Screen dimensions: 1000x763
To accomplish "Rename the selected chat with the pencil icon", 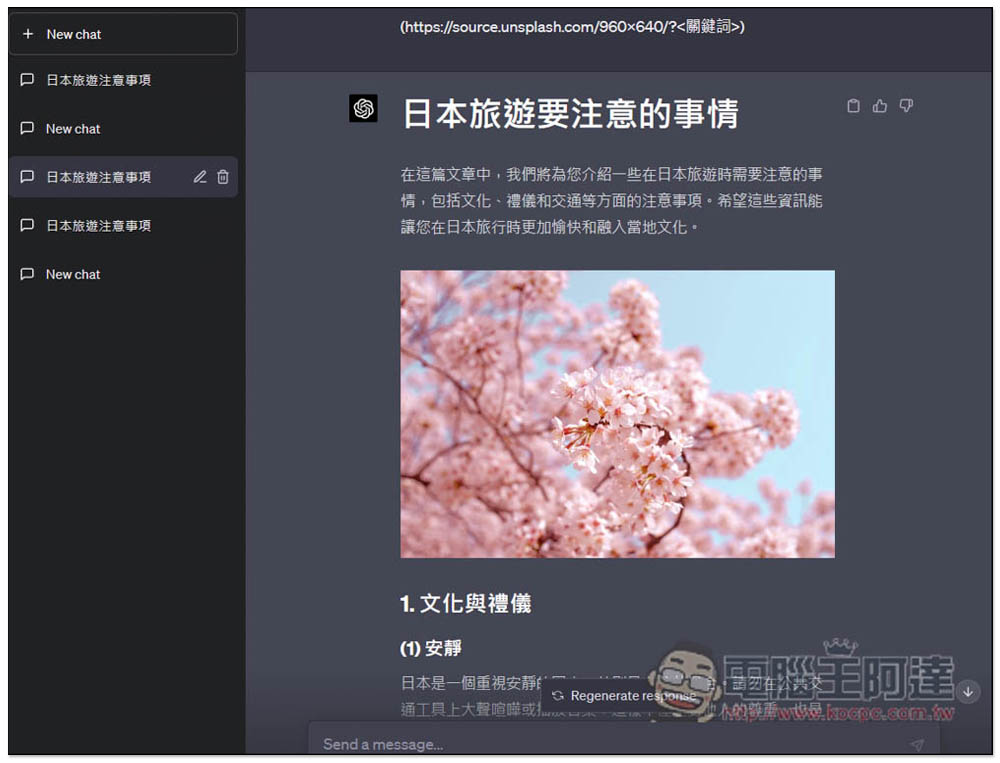I will [199, 177].
